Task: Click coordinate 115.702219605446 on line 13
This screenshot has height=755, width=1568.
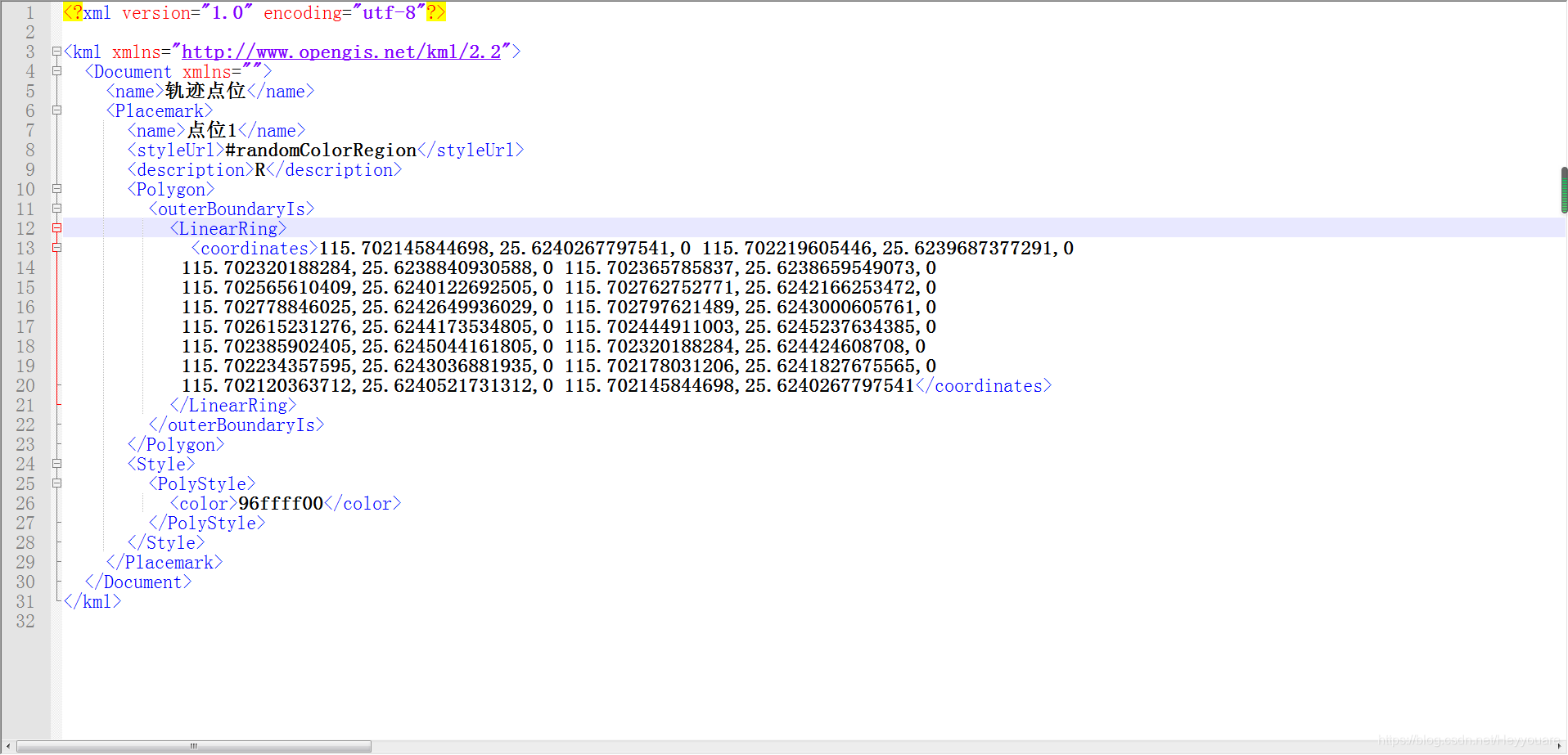Action: coord(786,249)
